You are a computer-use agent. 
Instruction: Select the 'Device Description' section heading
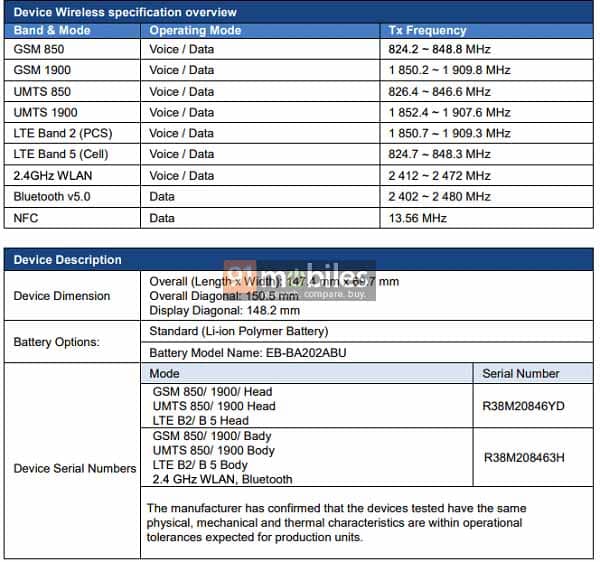click(67, 260)
